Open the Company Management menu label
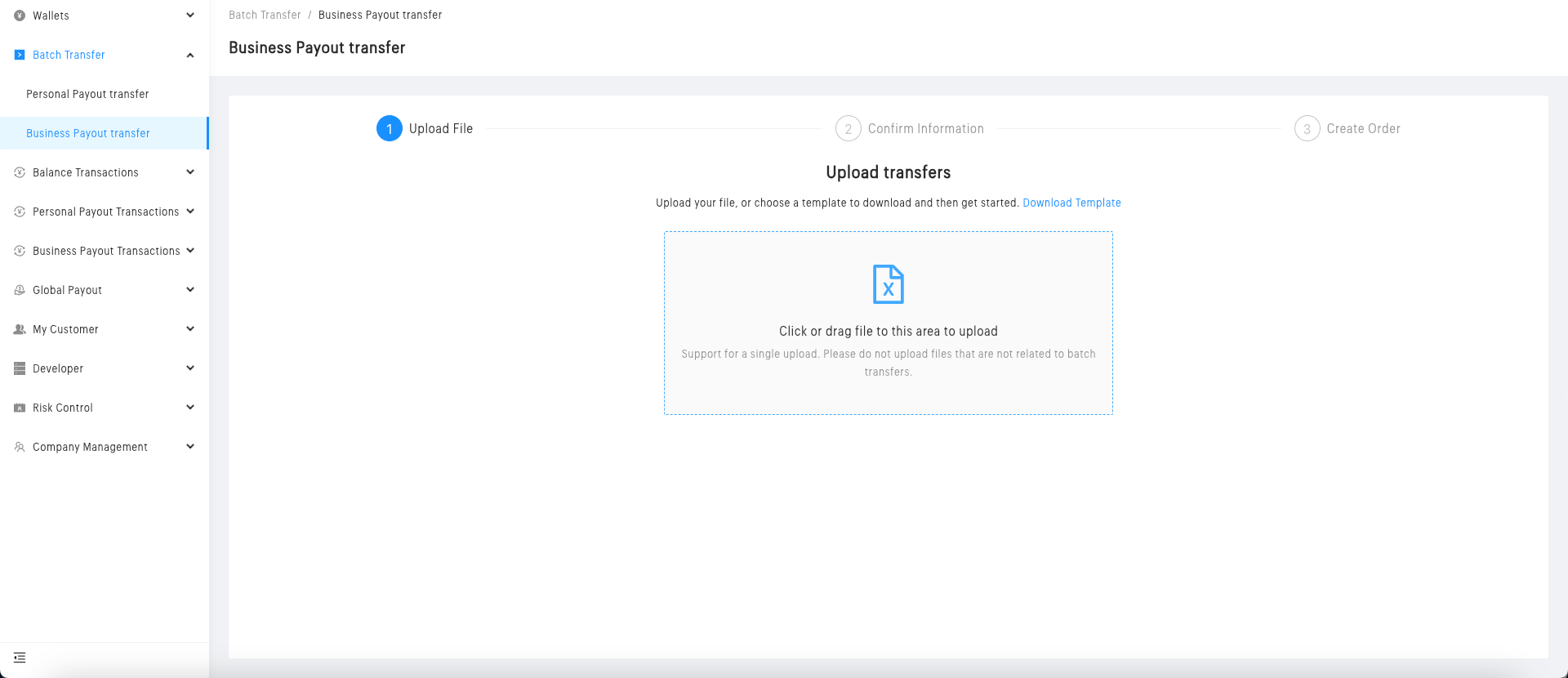Screen dimensions: 1568x678 tap(90, 447)
